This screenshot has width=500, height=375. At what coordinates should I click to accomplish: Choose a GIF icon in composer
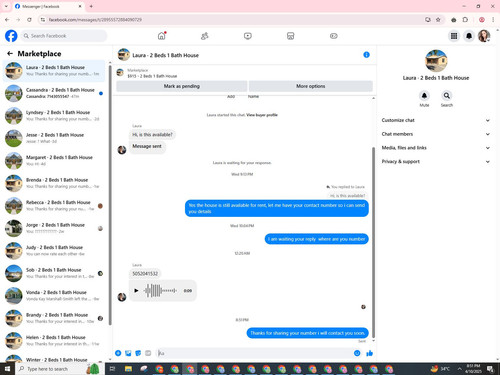[x=148, y=353]
